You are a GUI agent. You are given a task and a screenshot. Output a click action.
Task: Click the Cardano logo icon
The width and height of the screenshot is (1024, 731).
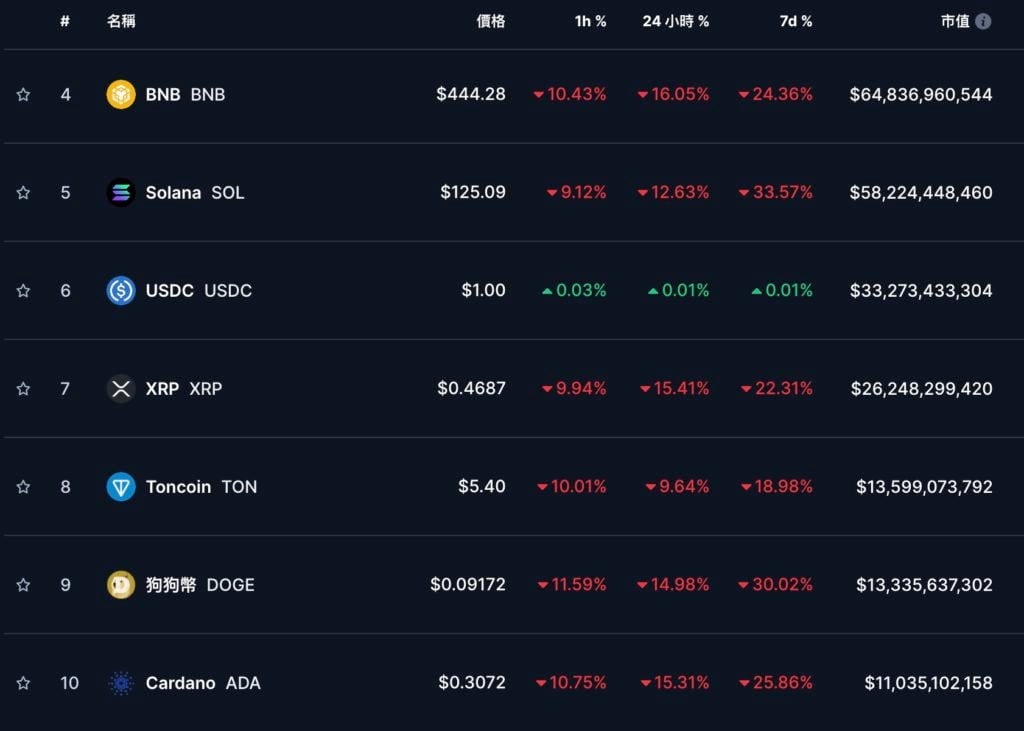121,683
